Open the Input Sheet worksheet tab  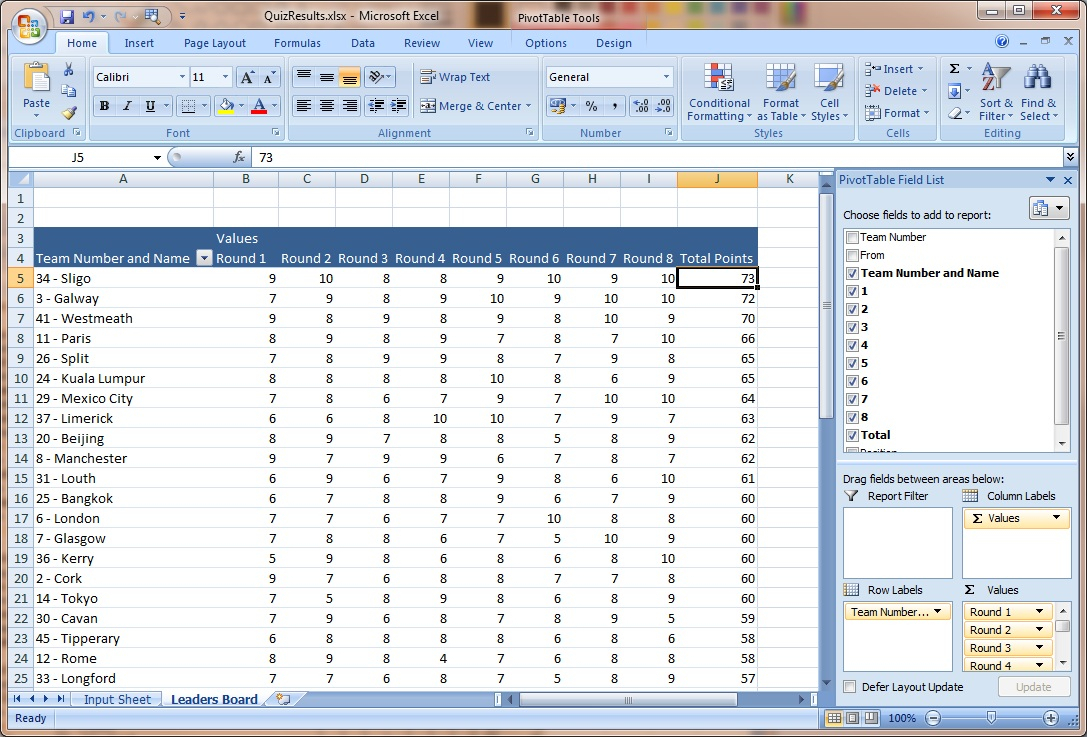click(117, 699)
